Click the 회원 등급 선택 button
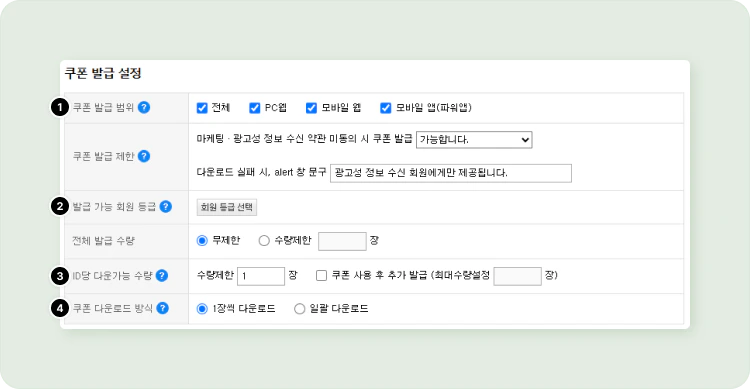 pyautogui.click(x=227, y=207)
